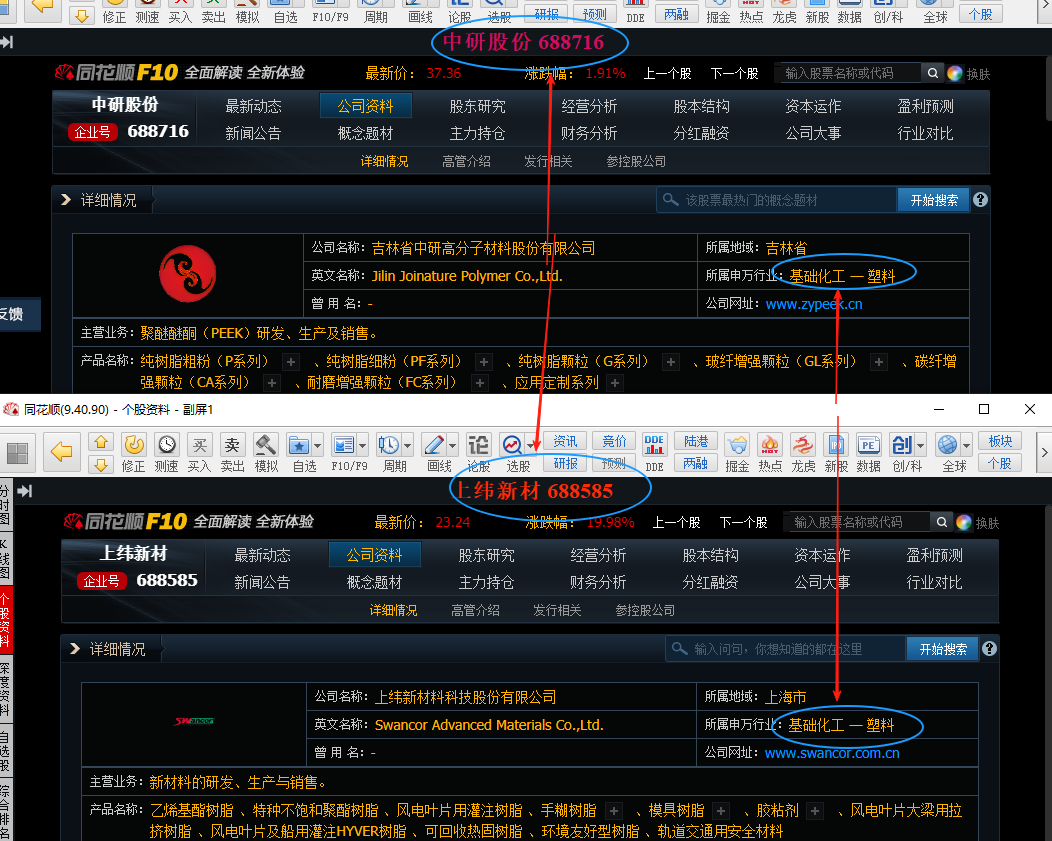Open 盈利预测 in 上纬新材 page
This screenshot has width=1052, height=841.
point(934,555)
